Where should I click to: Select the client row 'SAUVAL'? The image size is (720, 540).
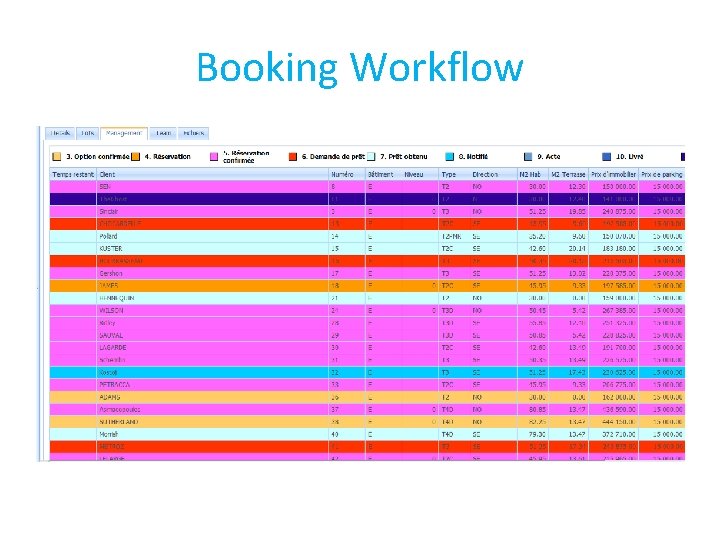click(x=367, y=336)
